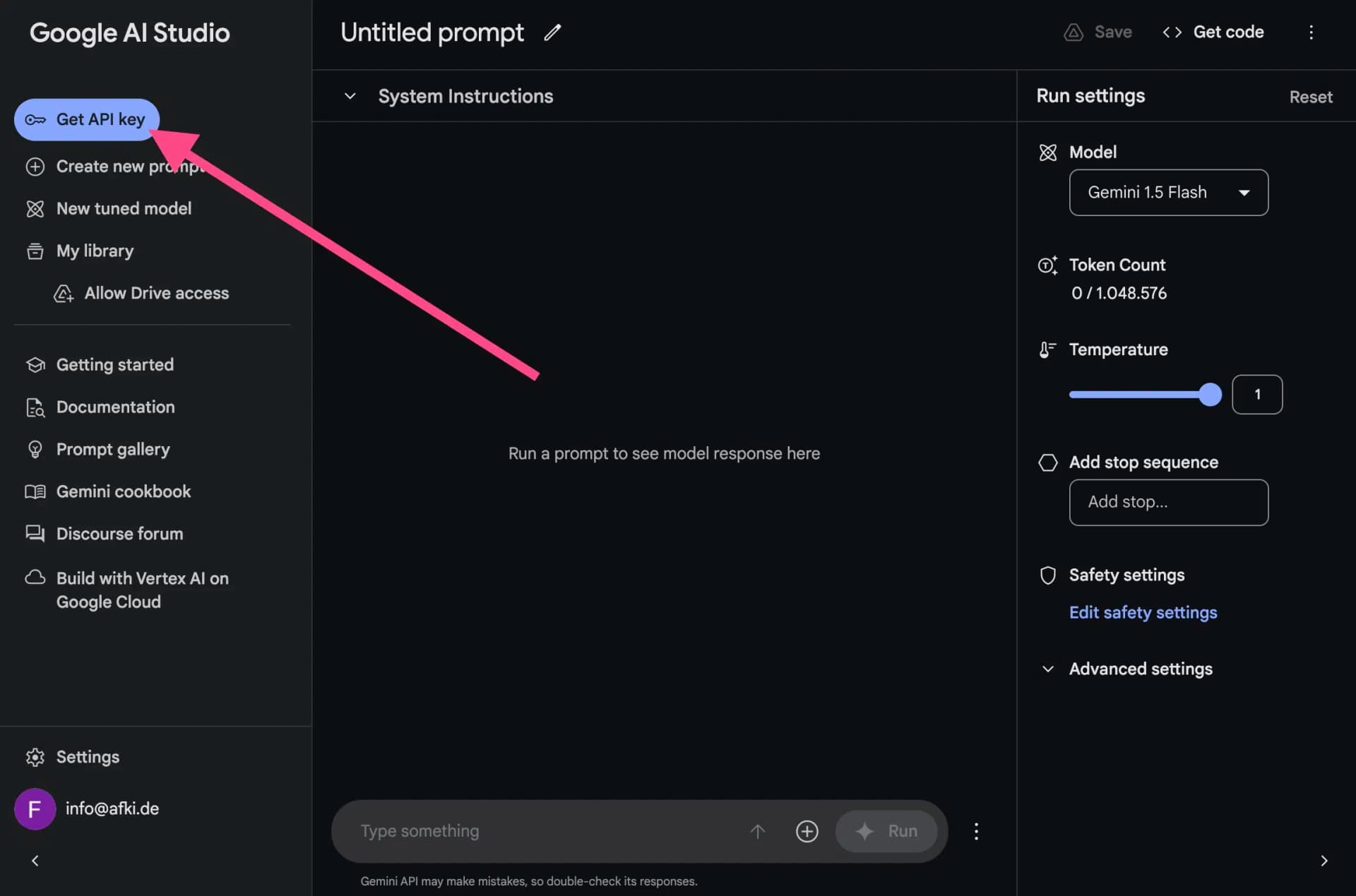Open the Discourse forum
This screenshot has height=896, width=1356.
[119, 533]
